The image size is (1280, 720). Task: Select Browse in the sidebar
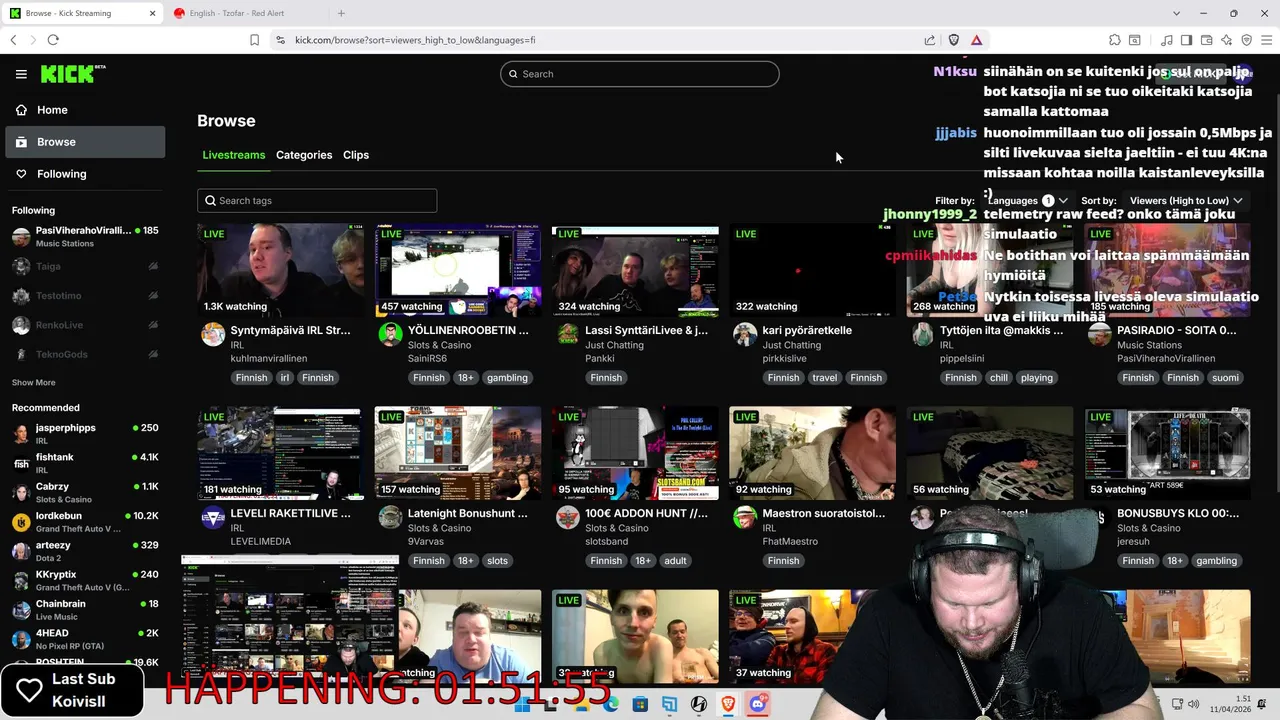click(85, 142)
